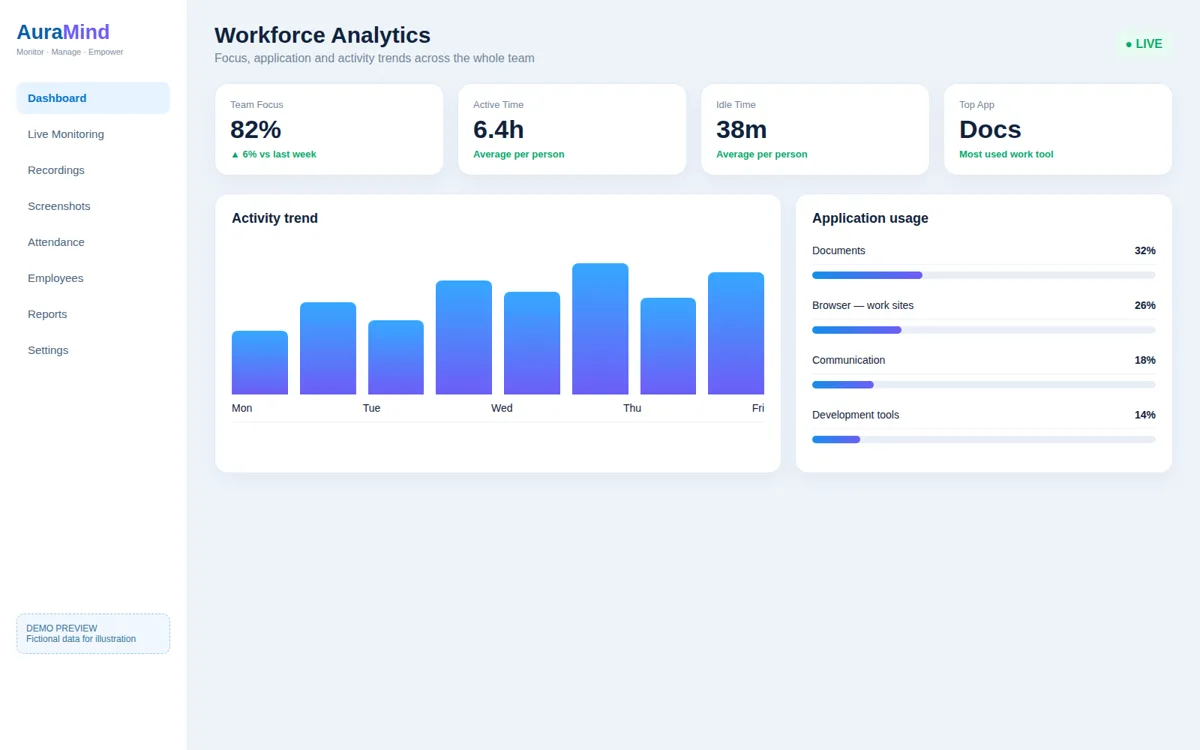Click "Average per person" under Idle Time

[x=762, y=154]
